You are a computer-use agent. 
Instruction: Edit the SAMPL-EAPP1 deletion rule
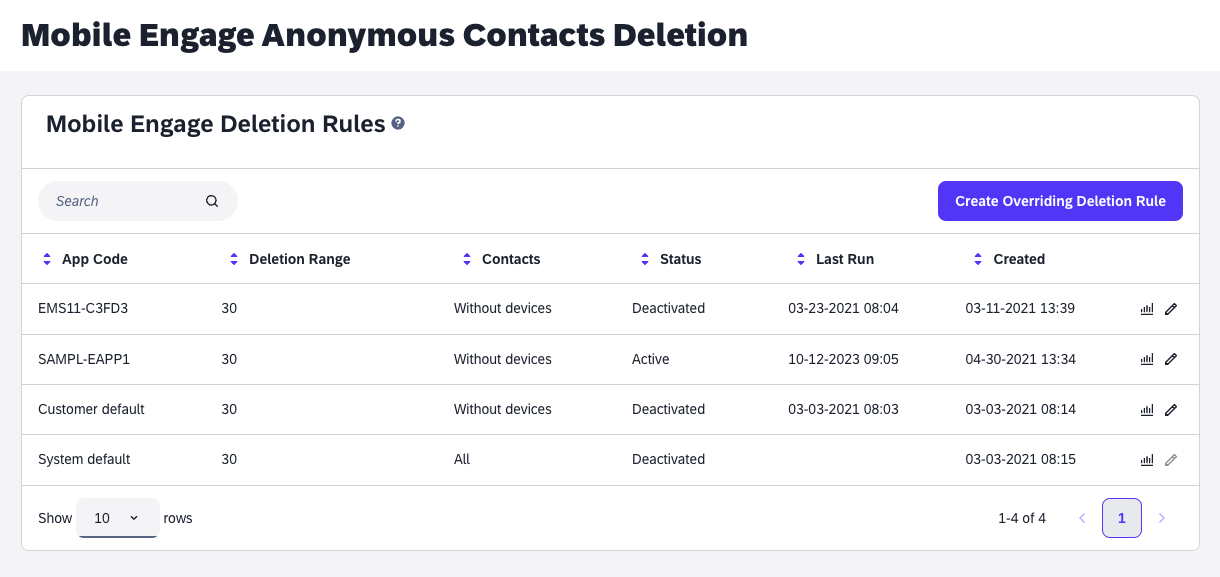click(1171, 359)
